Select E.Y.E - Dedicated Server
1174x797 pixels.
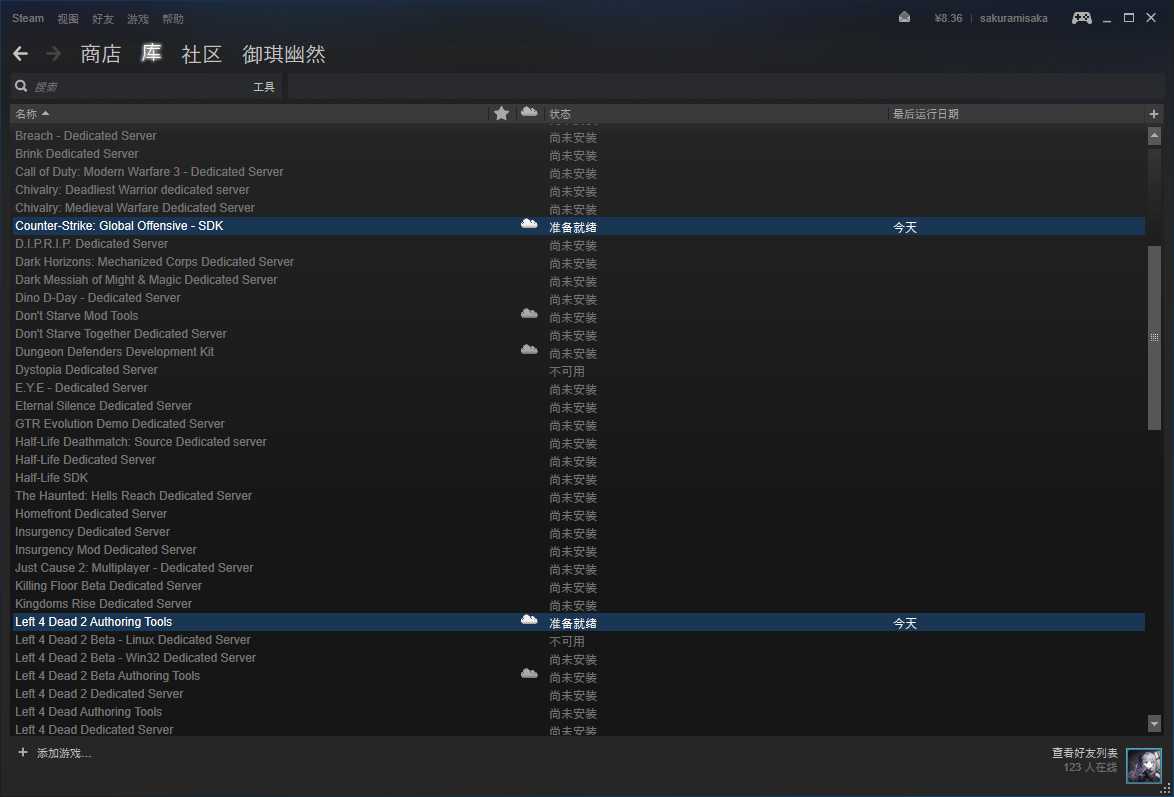(578, 387)
